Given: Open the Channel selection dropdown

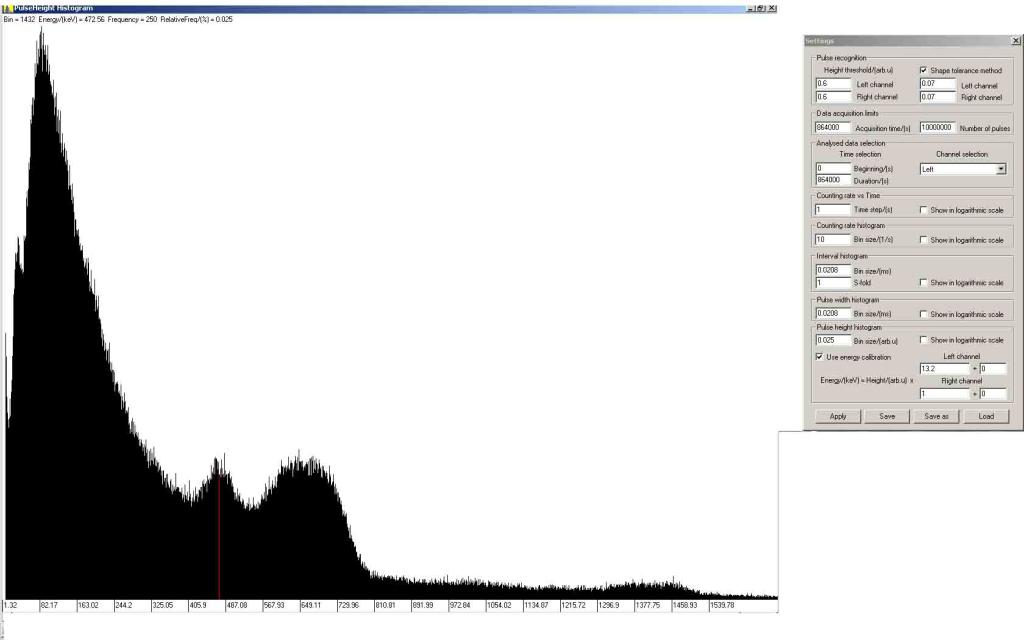Looking at the screenshot, I should coord(1000,170).
